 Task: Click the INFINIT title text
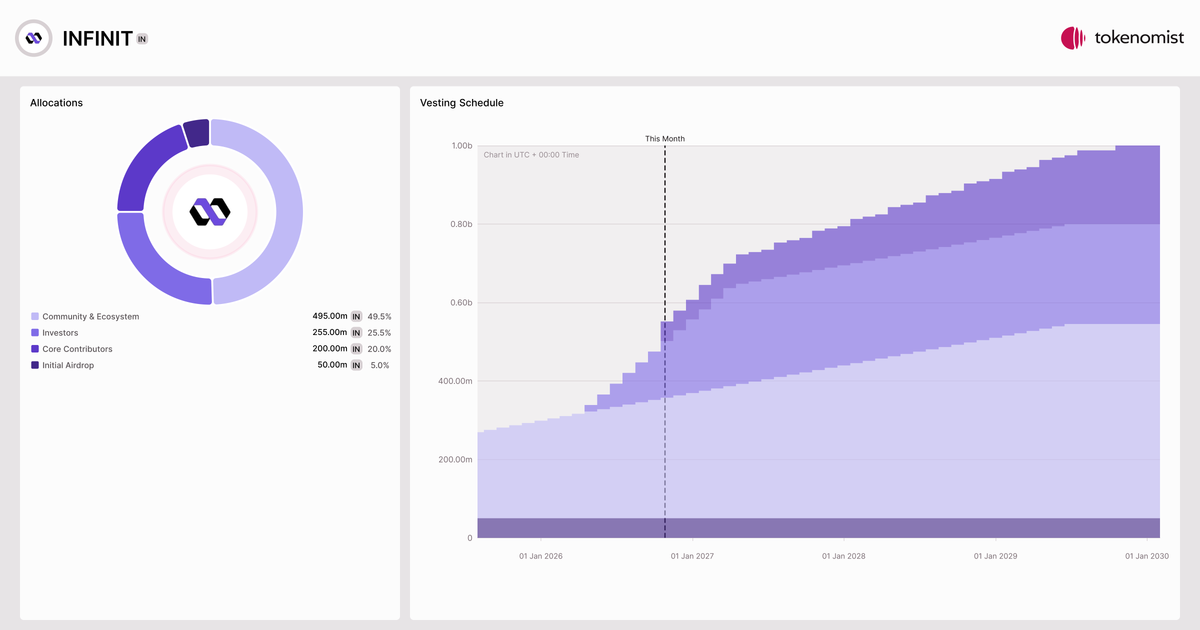pos(98,39)
